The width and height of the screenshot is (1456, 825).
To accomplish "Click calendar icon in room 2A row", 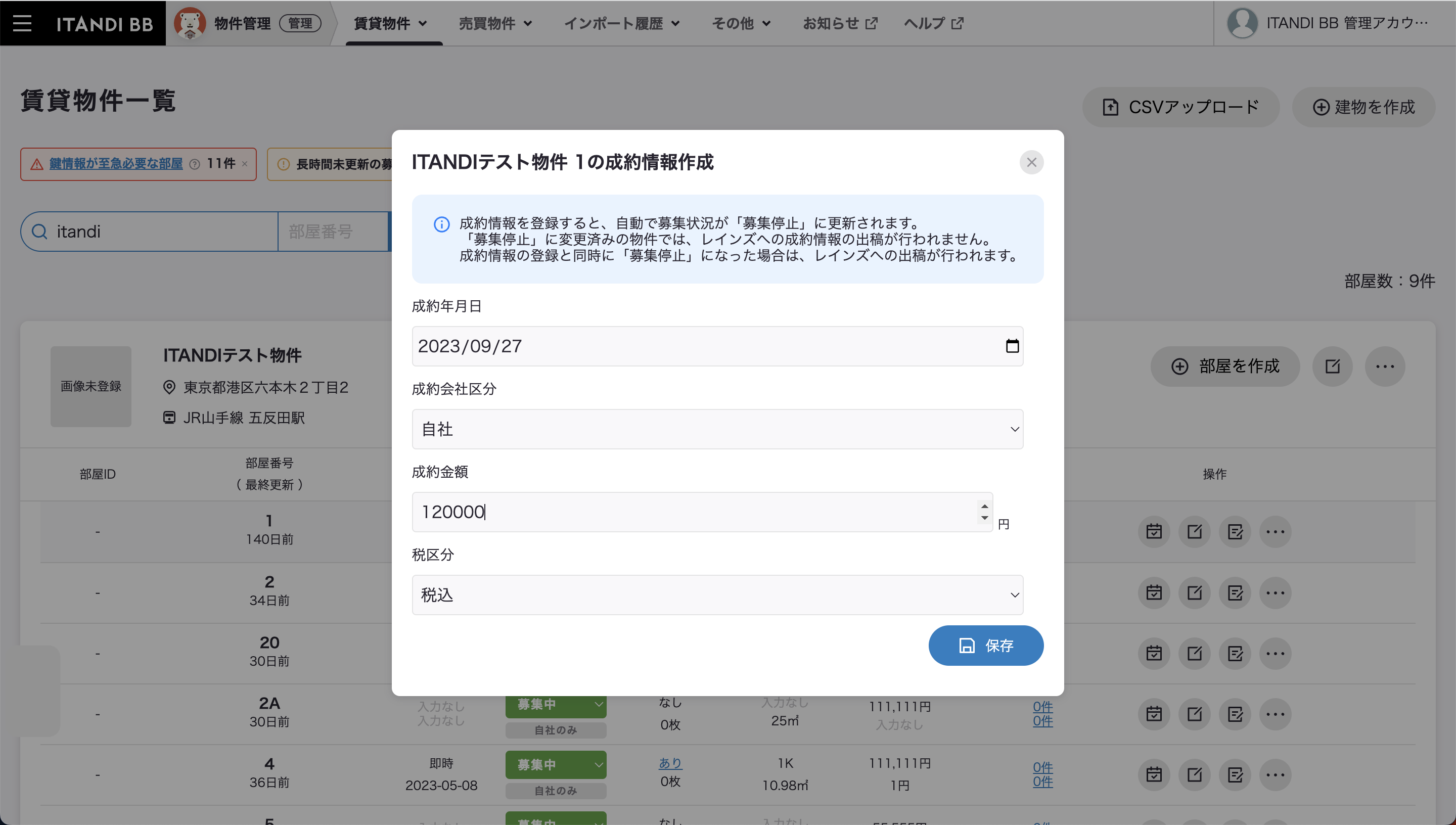I will tap(1154, 714).
